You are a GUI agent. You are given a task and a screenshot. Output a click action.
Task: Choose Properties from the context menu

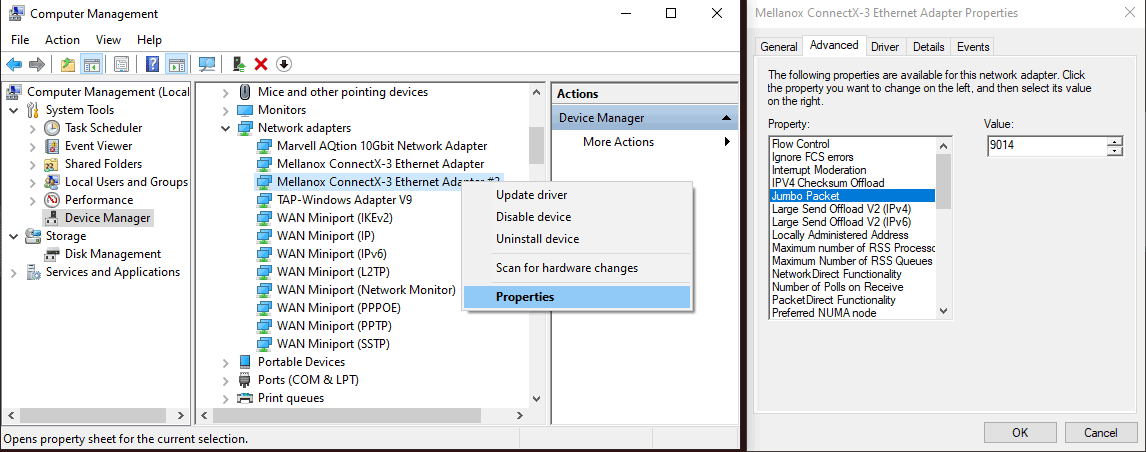[x=577, y=296]
